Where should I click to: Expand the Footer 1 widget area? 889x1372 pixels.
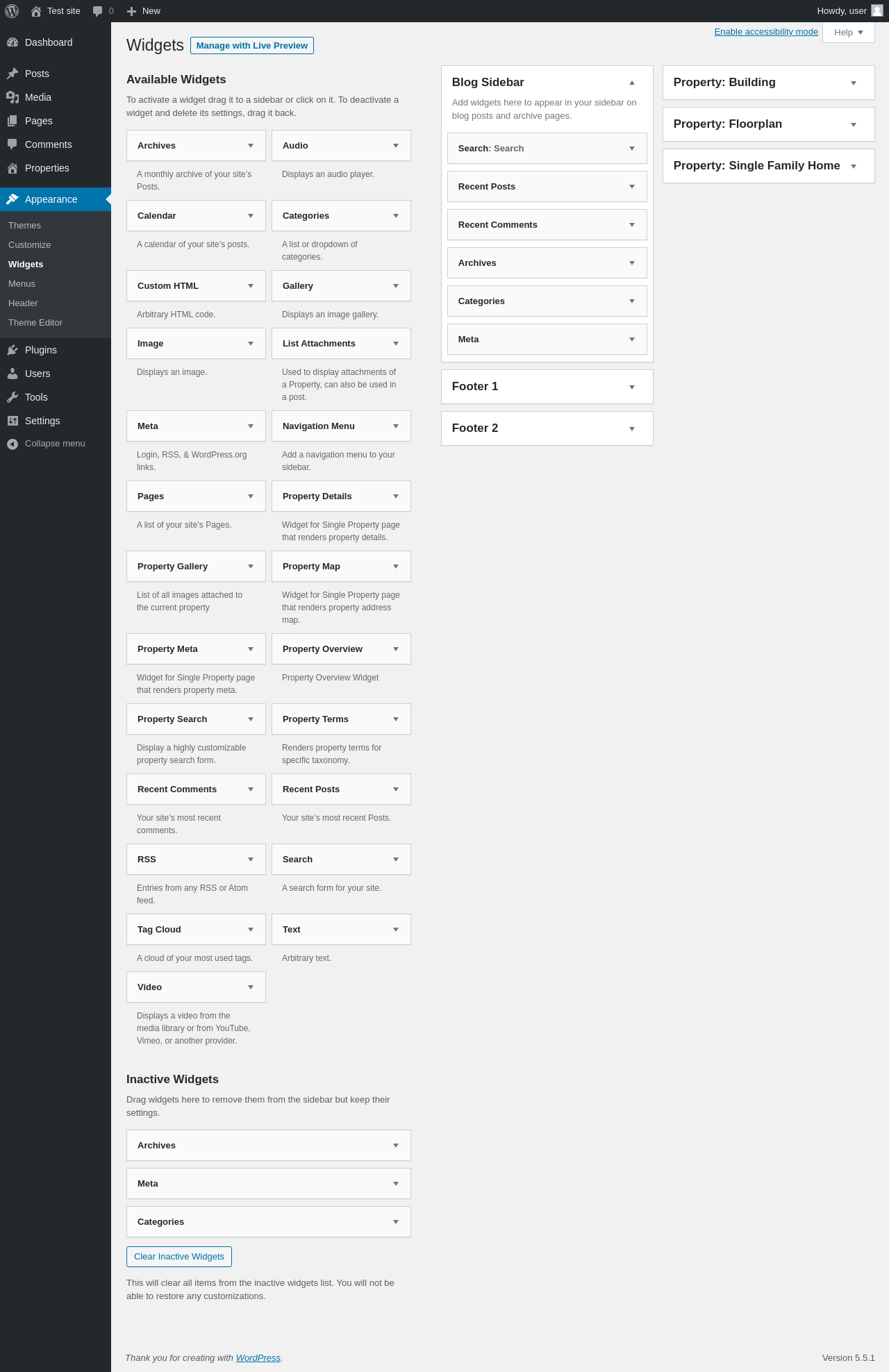tap(632, 387)
